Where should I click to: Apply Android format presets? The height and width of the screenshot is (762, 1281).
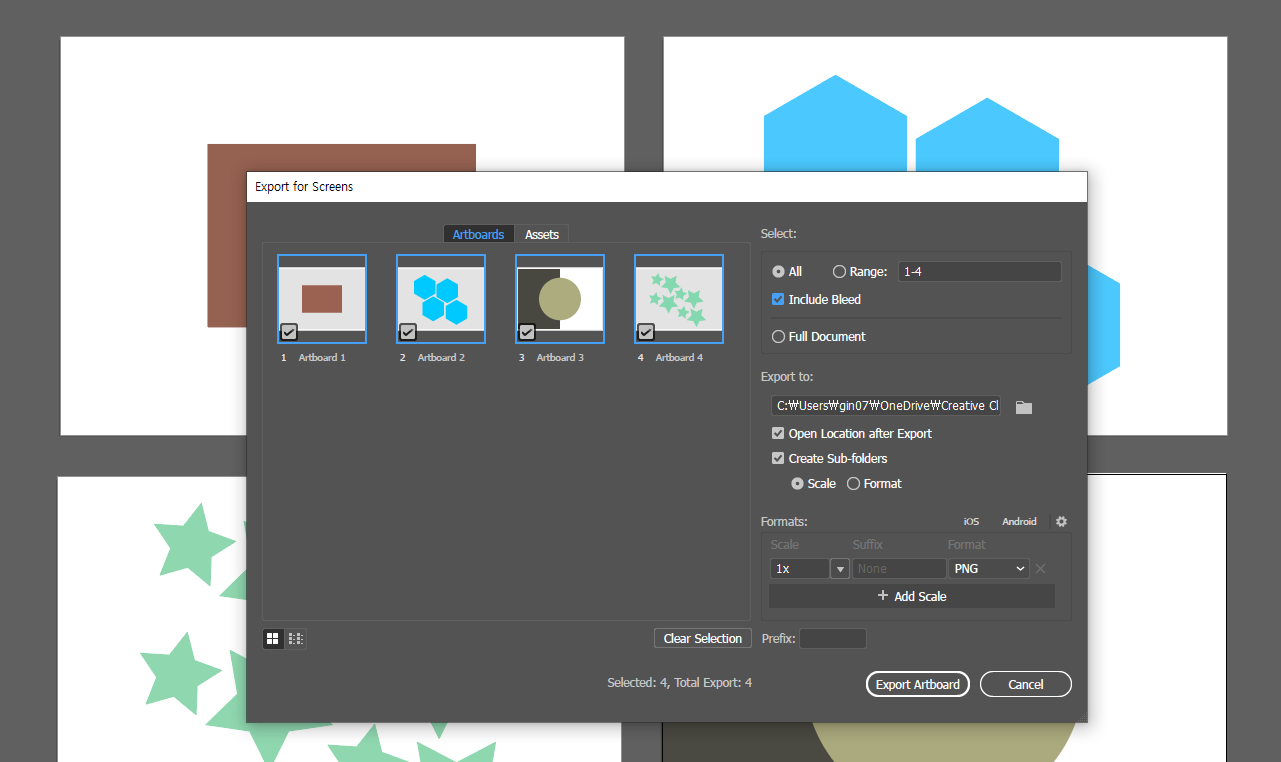pyautogui.click(x=1019, y=522)
